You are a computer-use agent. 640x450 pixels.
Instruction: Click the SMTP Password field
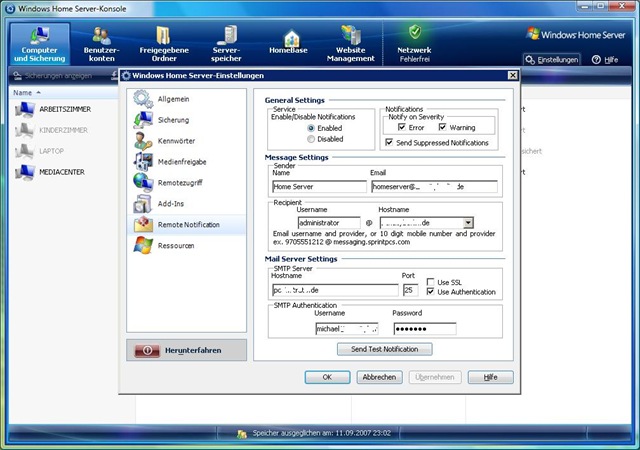[x=425, y=329]
